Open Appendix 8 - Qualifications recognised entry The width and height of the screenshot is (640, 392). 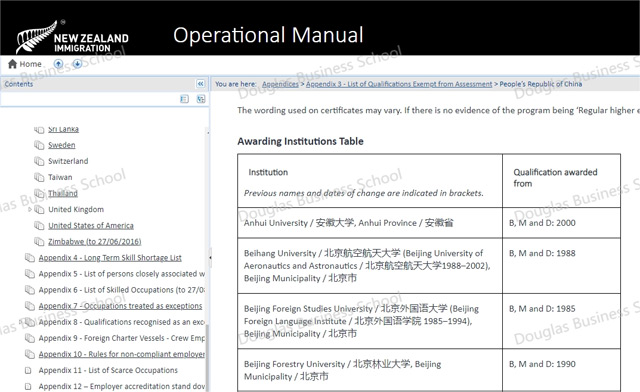(122, 322)
